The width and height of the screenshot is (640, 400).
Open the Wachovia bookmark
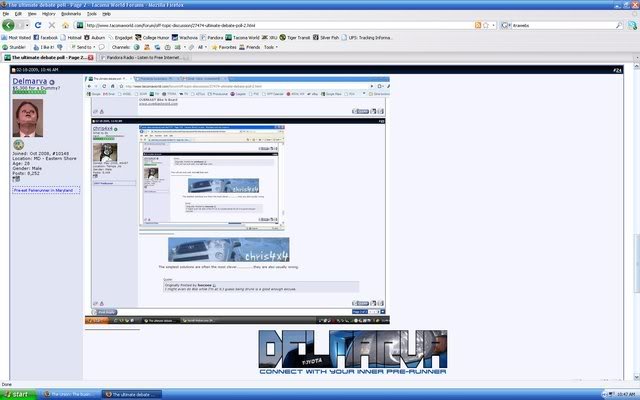click(x=184, y=38)
